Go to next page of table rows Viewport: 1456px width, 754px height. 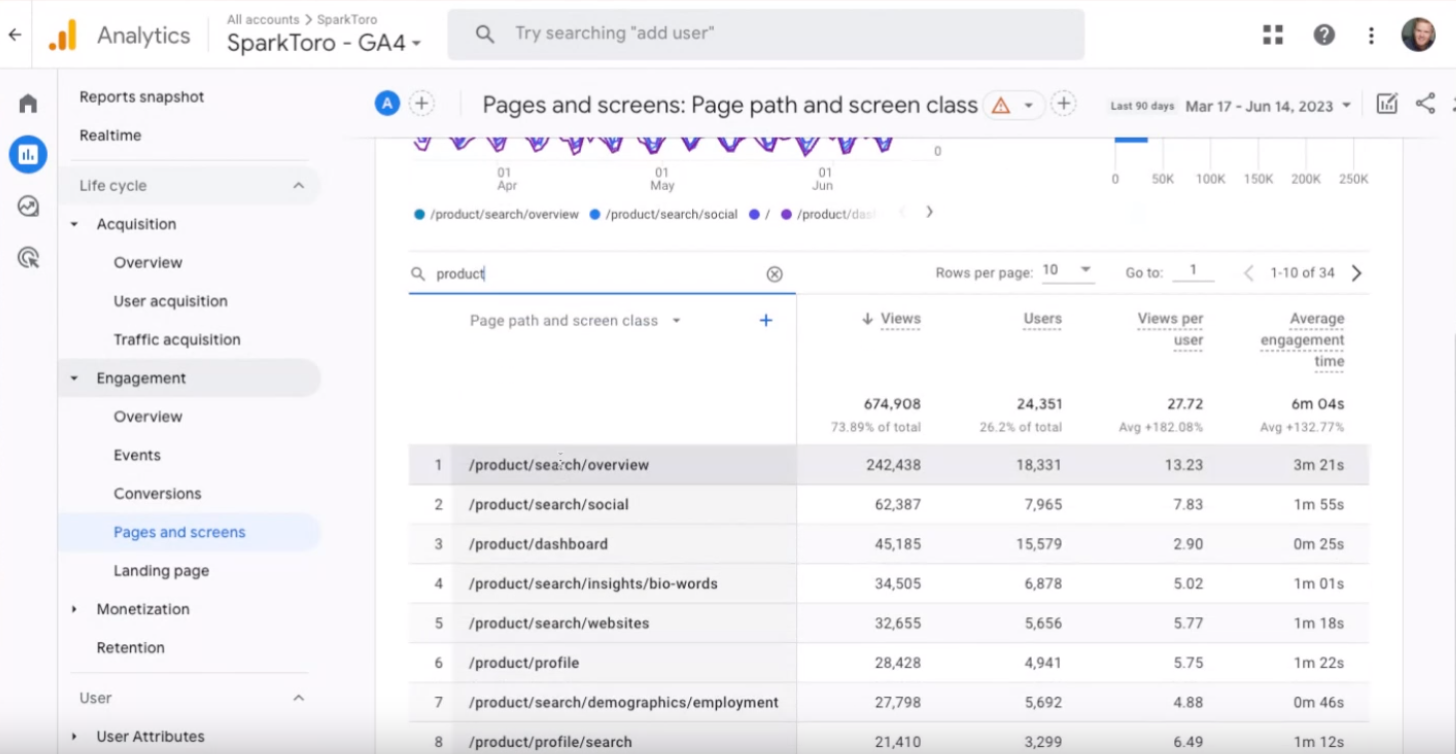(1356, 273)
